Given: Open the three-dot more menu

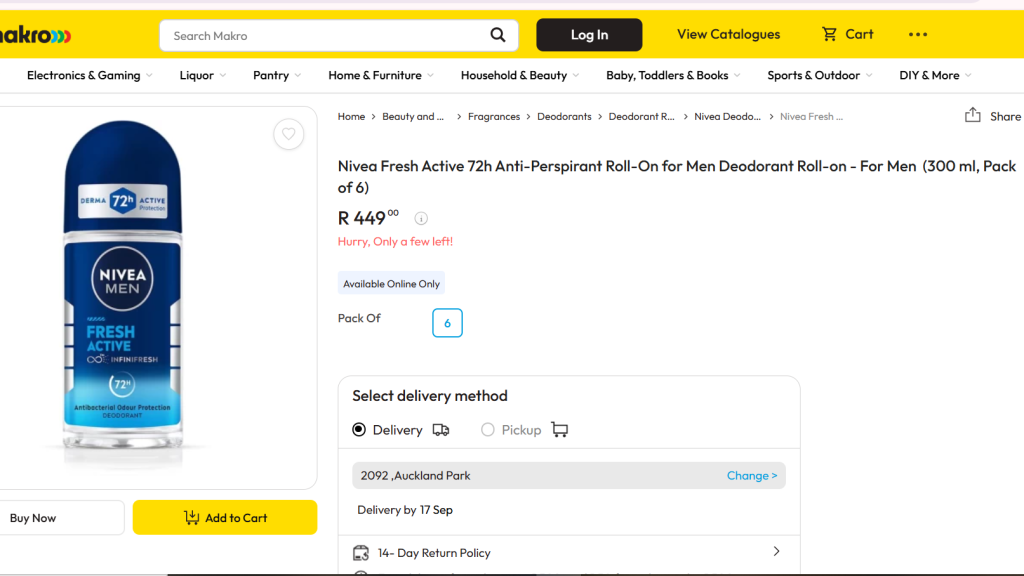Looking at the screenshot, I should [918, 35].
